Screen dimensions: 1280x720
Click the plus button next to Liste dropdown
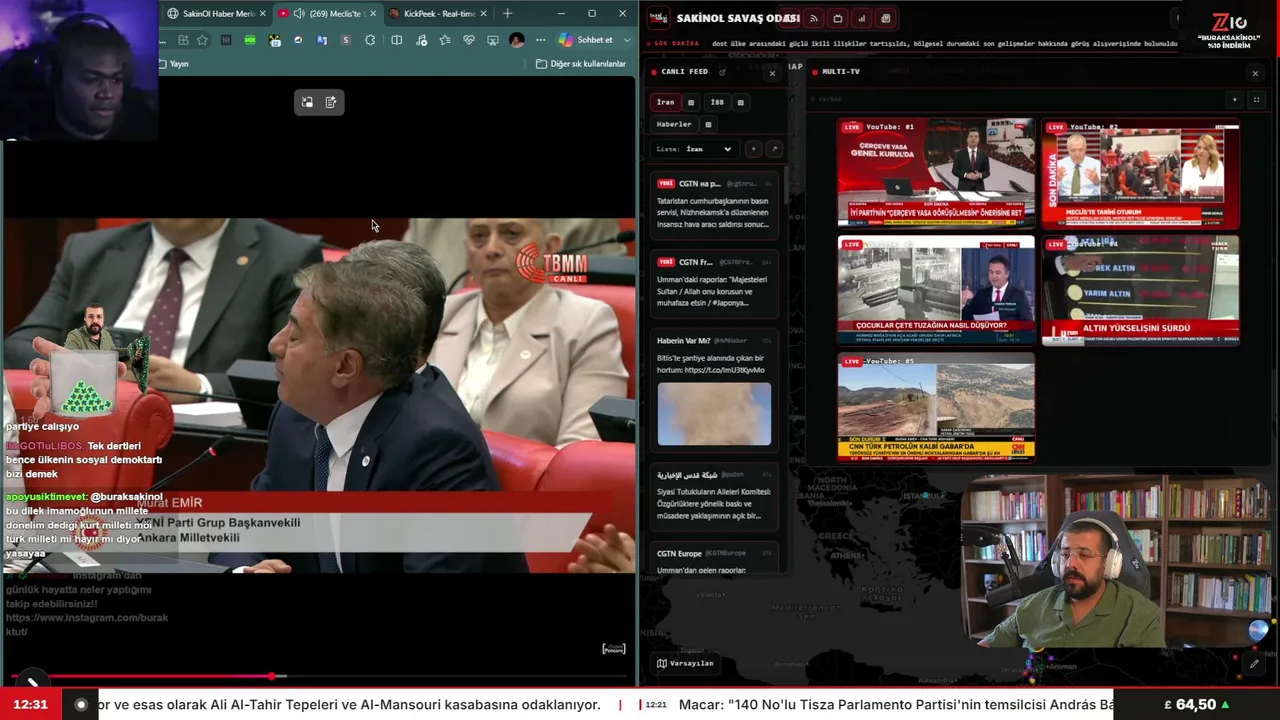753,149
